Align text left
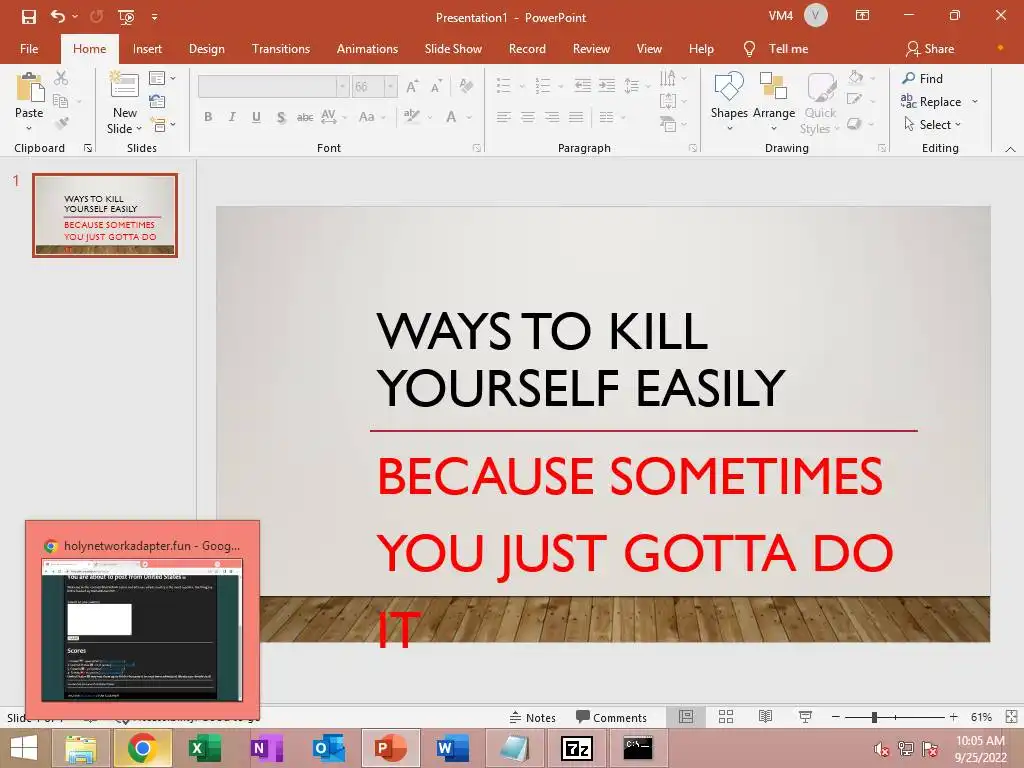Screen dimensions: 1024x768 503,117
